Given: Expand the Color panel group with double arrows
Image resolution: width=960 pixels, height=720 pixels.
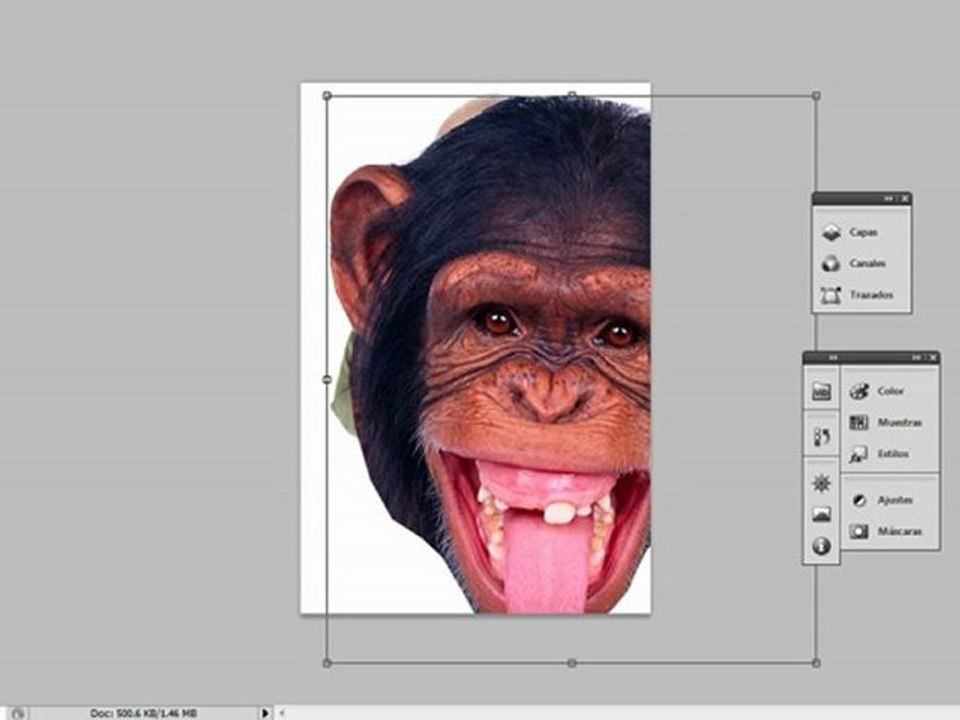Looking at the screenshot, I should (x=917, y=358).
